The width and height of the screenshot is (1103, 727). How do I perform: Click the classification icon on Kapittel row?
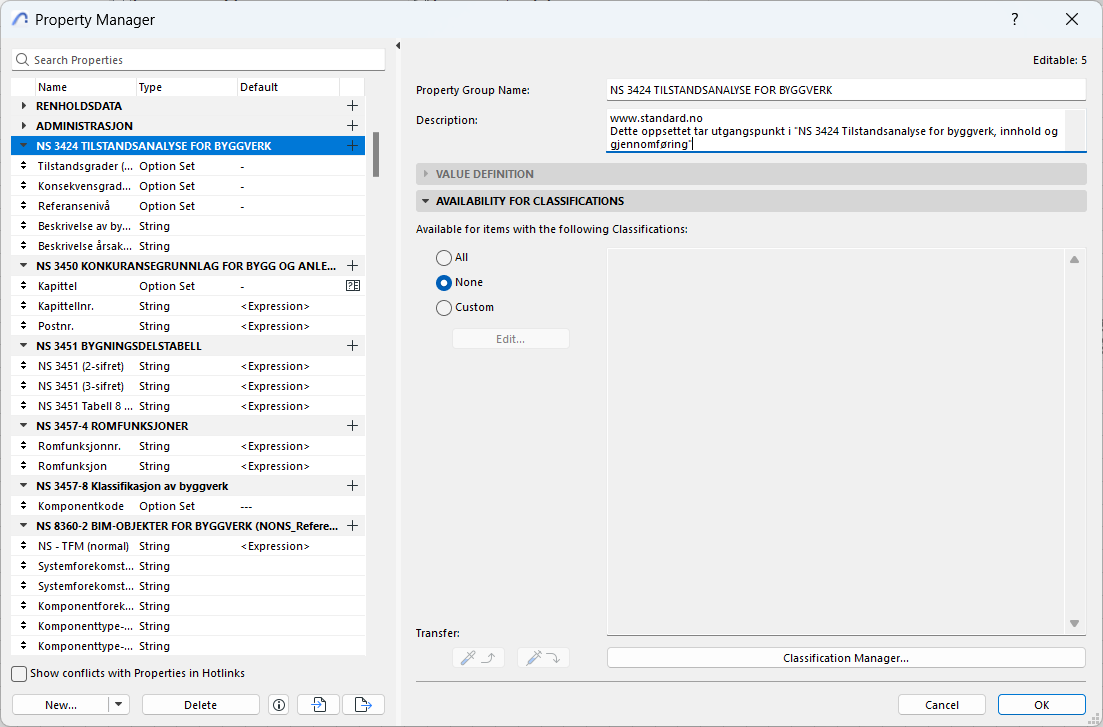point(352,286)
